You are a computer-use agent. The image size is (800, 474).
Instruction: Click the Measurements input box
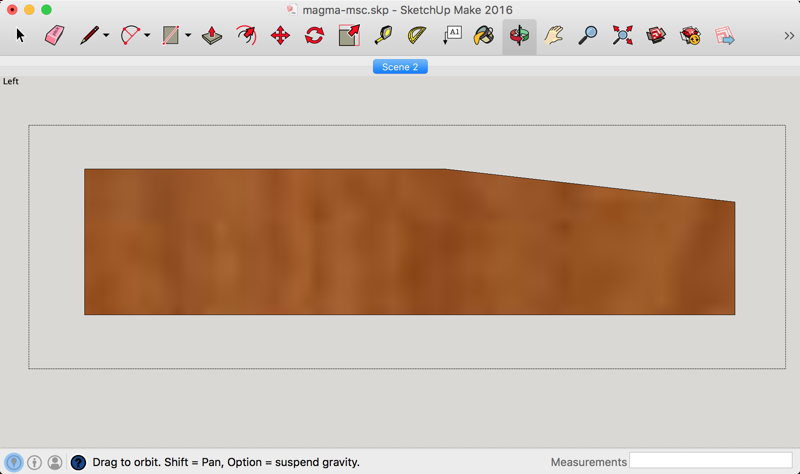point(710,461)
